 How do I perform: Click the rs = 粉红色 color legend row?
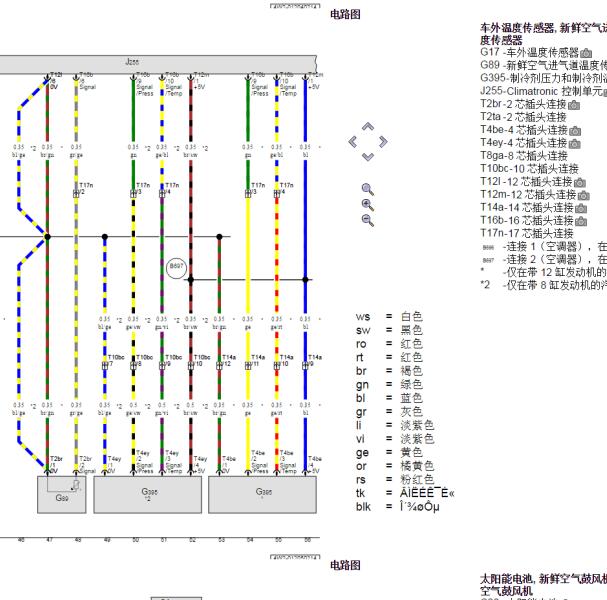coord(395,480)
